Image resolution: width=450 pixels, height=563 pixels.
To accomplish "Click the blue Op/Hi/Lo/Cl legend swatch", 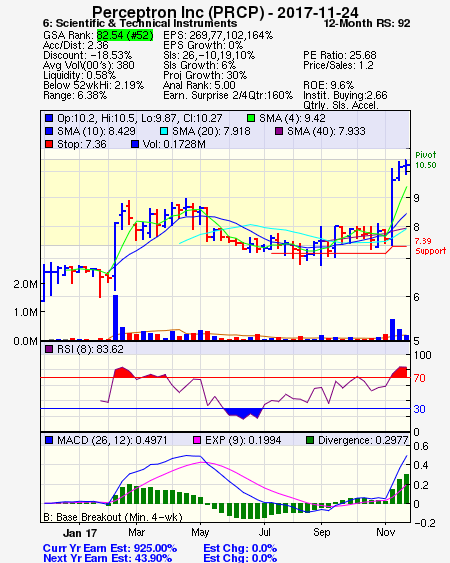I will tap(49, 118).
